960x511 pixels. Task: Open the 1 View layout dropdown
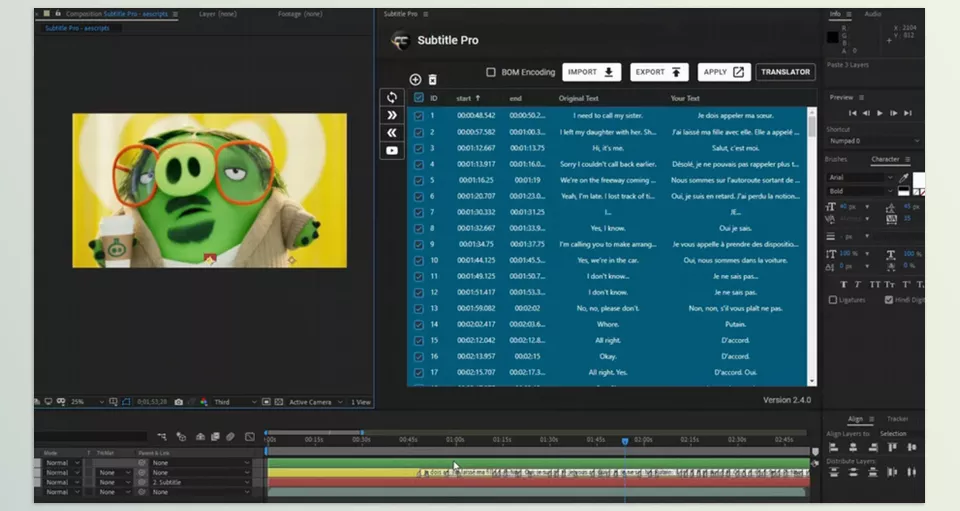(x=361, y=402)
